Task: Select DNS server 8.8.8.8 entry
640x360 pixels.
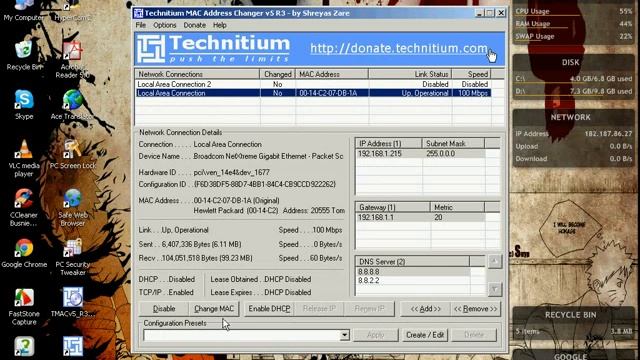Action: tap(369, 271)
